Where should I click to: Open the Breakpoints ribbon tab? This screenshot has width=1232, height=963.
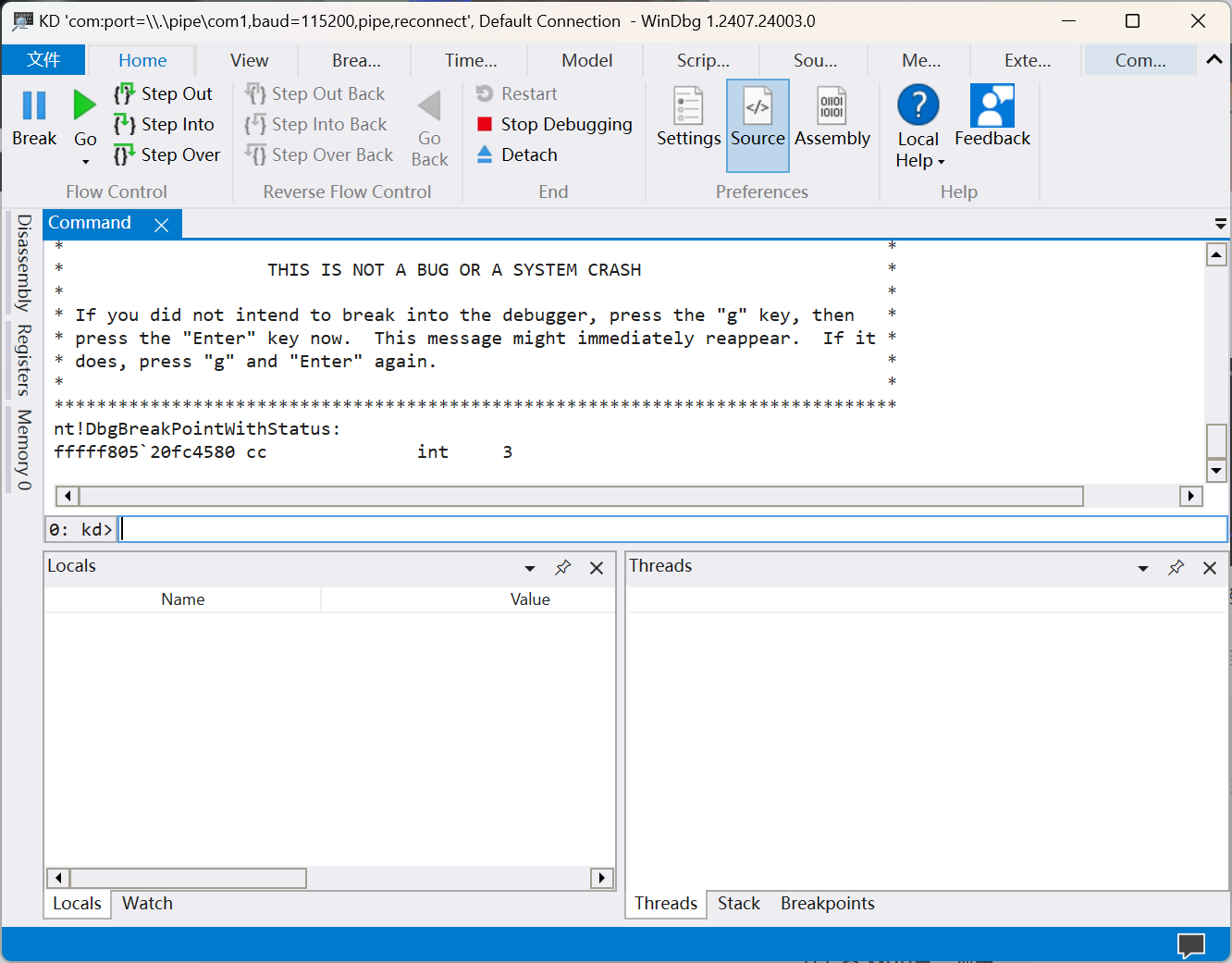[x=356, y=60]
